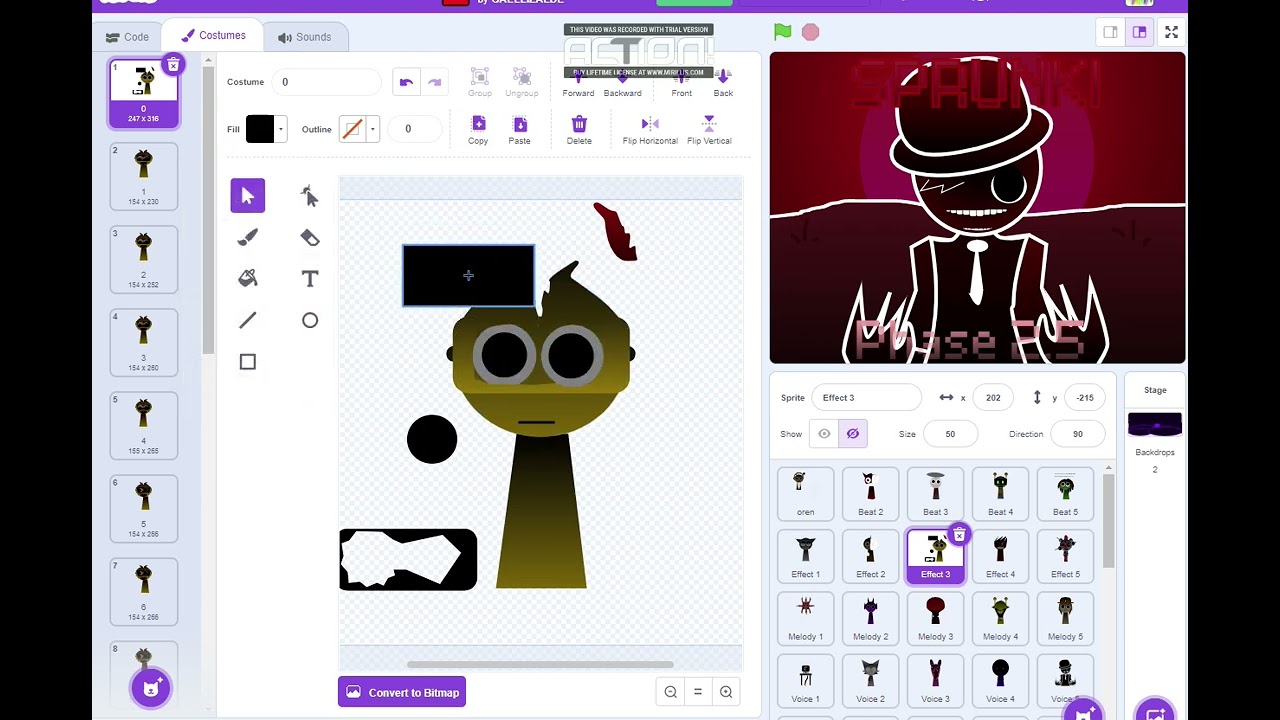Choose the Rectangle tool
The image size is (1280, 720).
point(248,362)
